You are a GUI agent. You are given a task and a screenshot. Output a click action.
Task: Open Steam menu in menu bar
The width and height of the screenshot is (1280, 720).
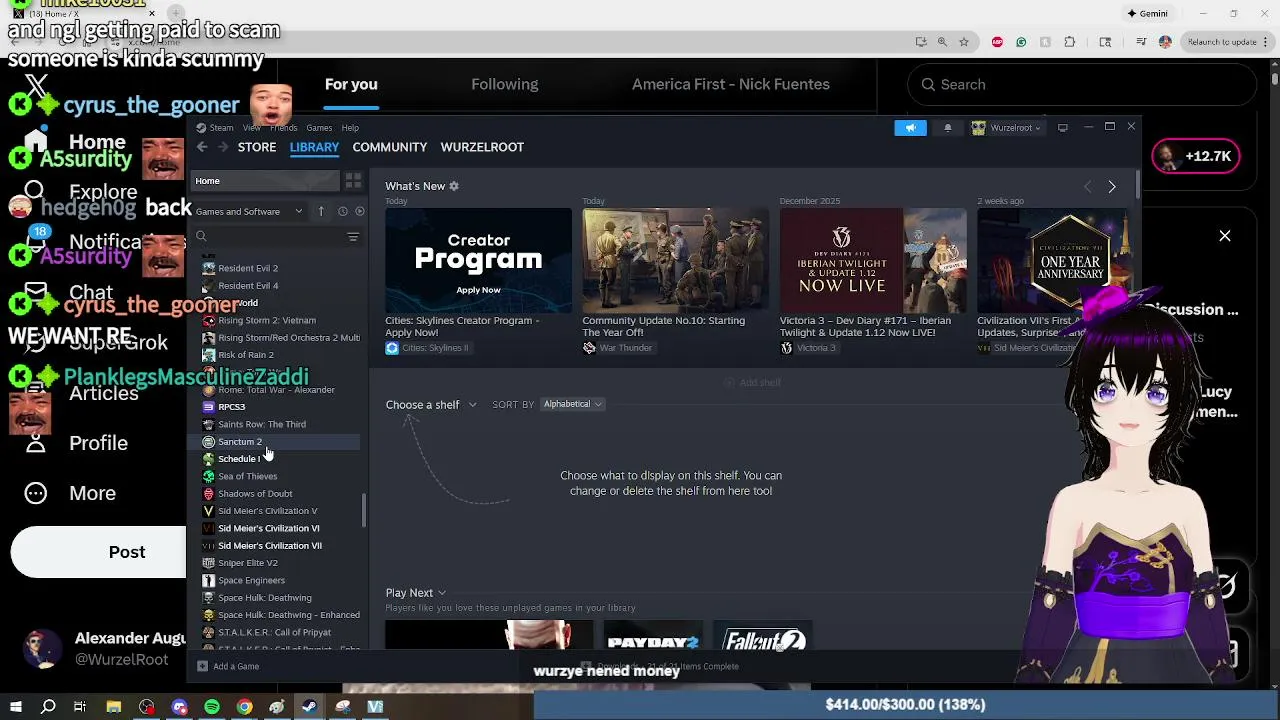pos(221,128)
